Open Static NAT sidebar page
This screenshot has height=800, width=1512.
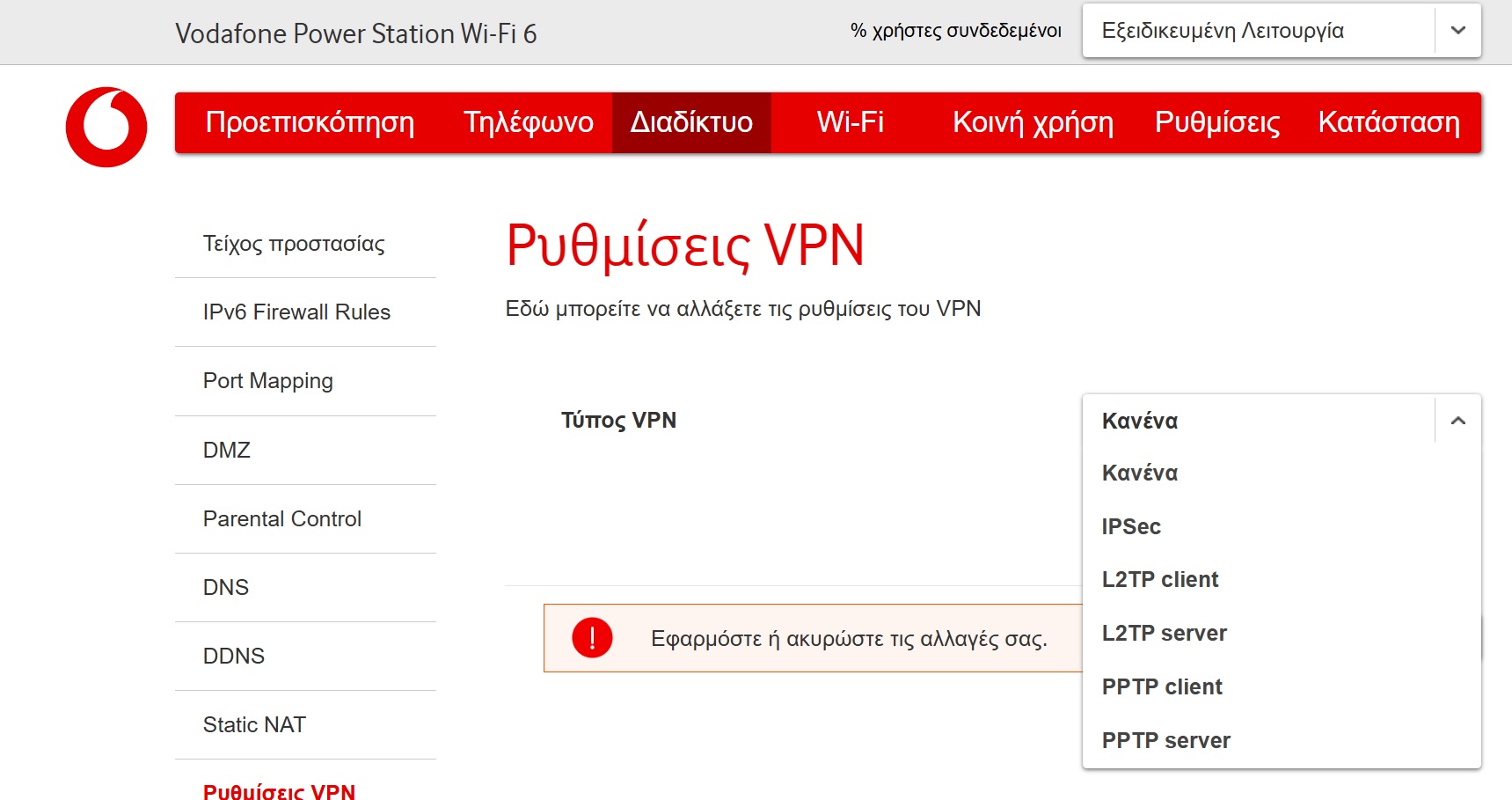coord(254,725)
